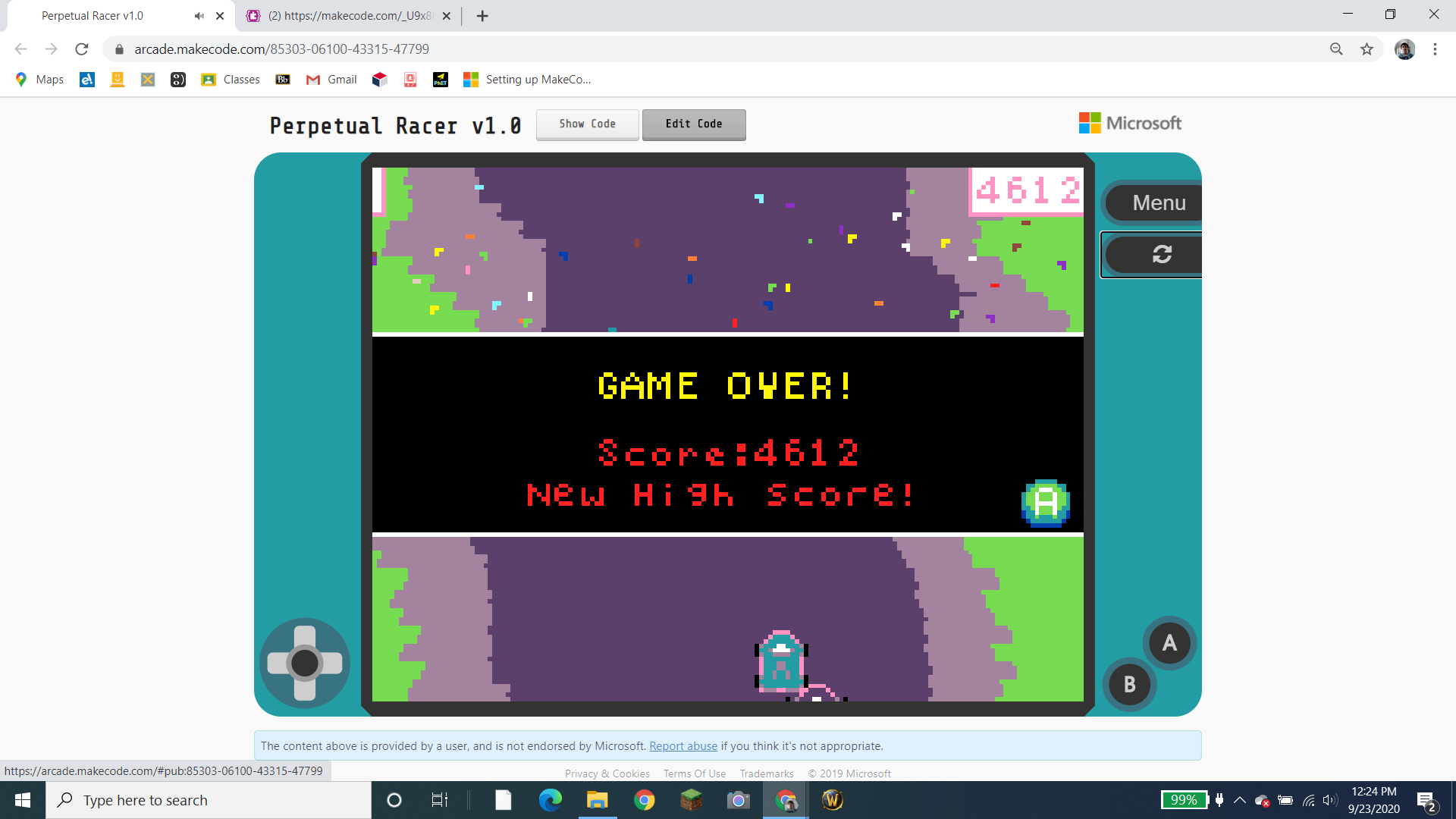Screen dimensions: 1456x819
Task: Open the Windows Start menu
Action: (x=23, y=800)
